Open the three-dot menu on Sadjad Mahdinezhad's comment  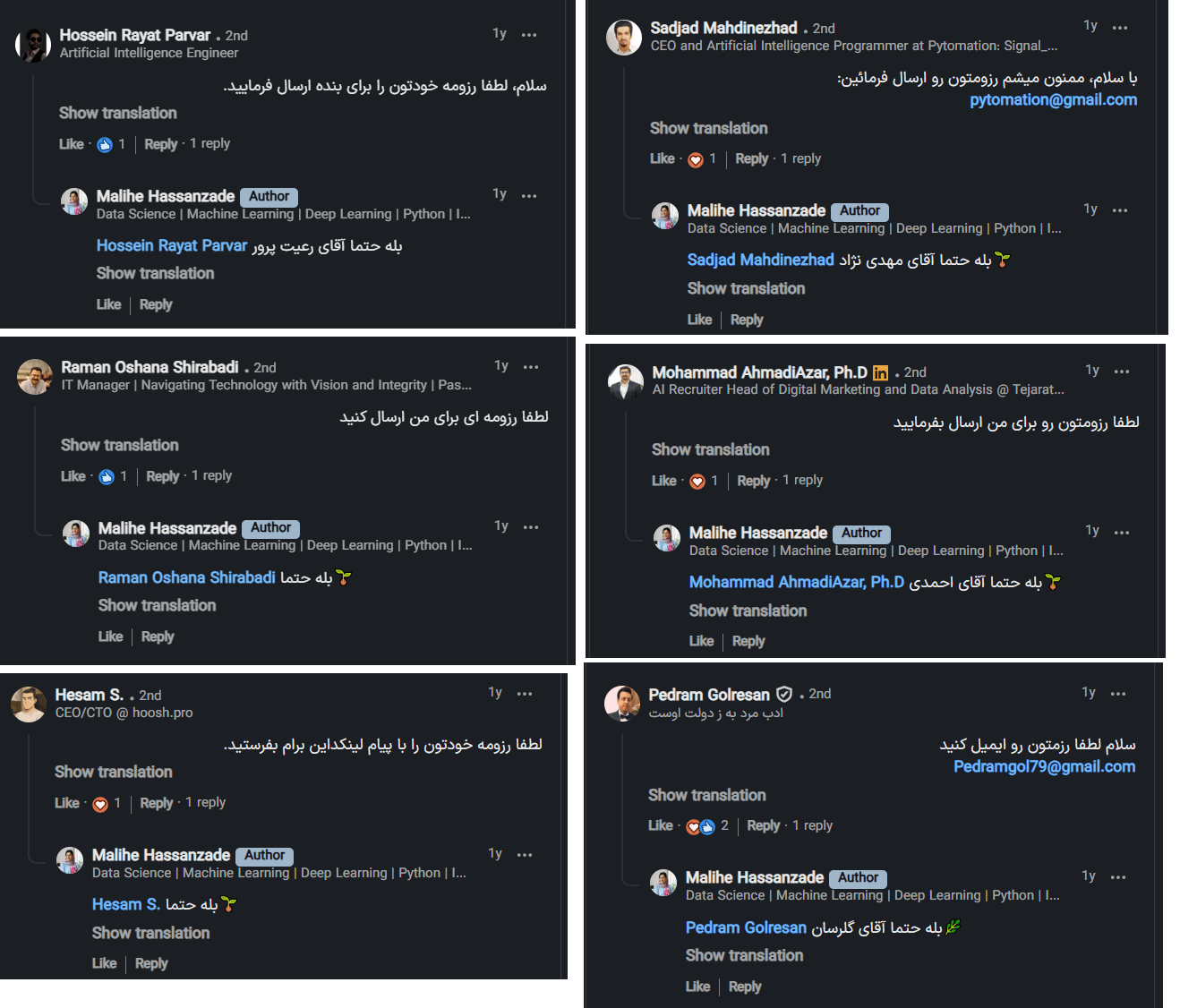(x=1120, y=28)
